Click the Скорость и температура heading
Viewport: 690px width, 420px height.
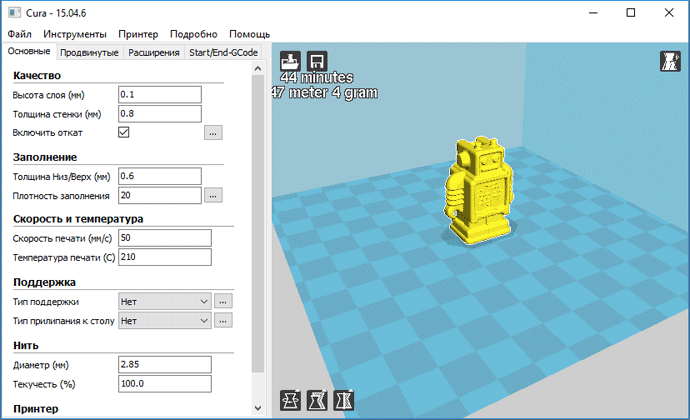pos(78,219)
